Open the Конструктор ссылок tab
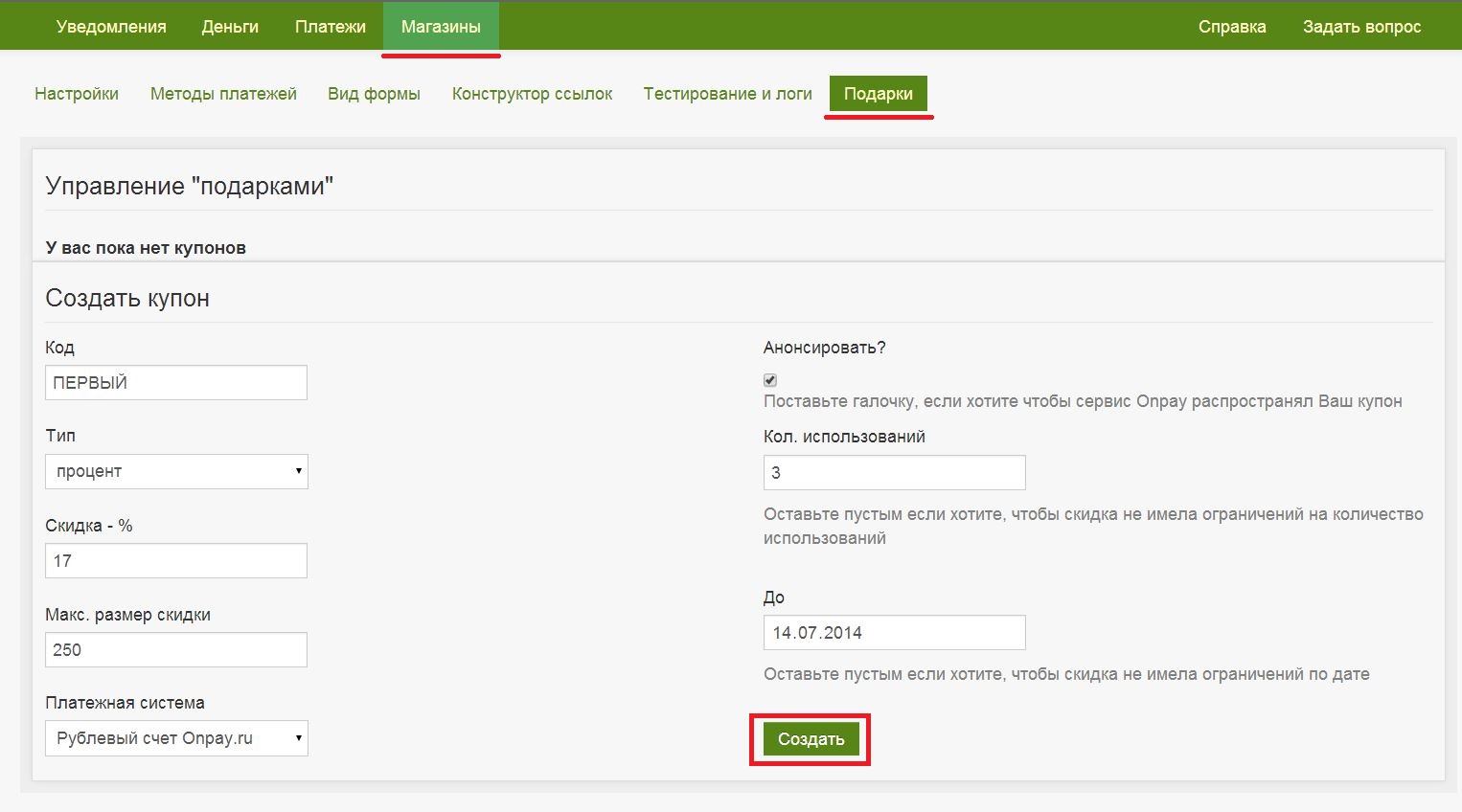 coord(532,94)
